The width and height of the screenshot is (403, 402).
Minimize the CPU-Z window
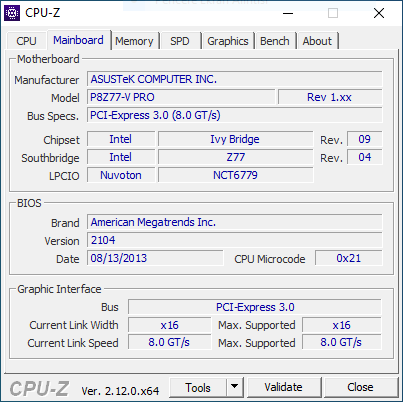tap(288, 13)
